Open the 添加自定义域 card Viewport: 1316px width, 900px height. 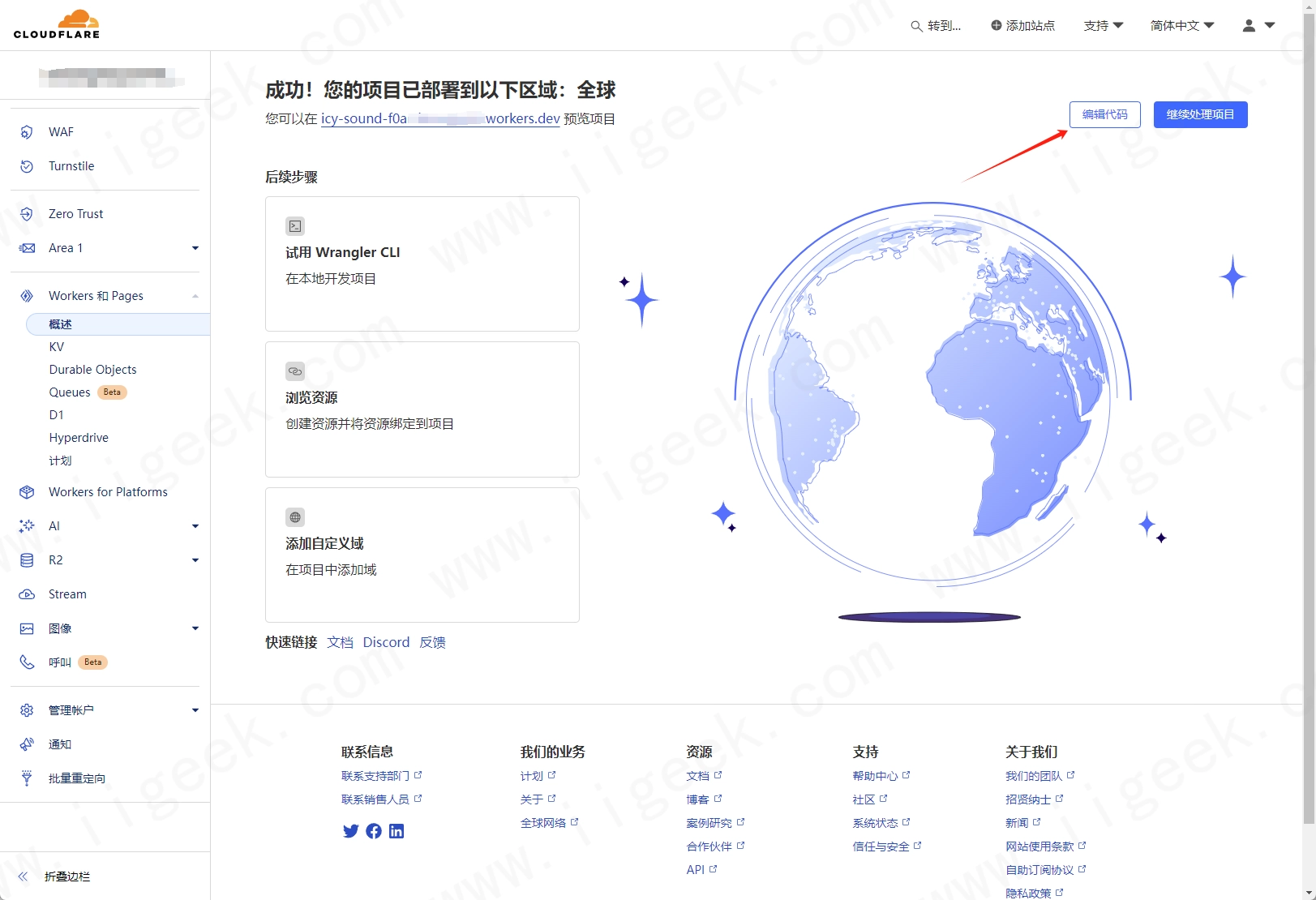422,555
